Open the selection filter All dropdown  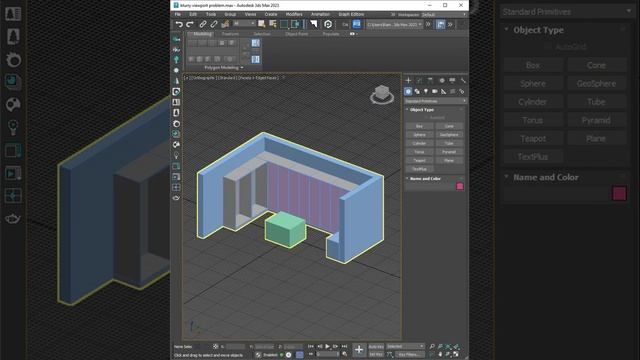click(244, 24)
